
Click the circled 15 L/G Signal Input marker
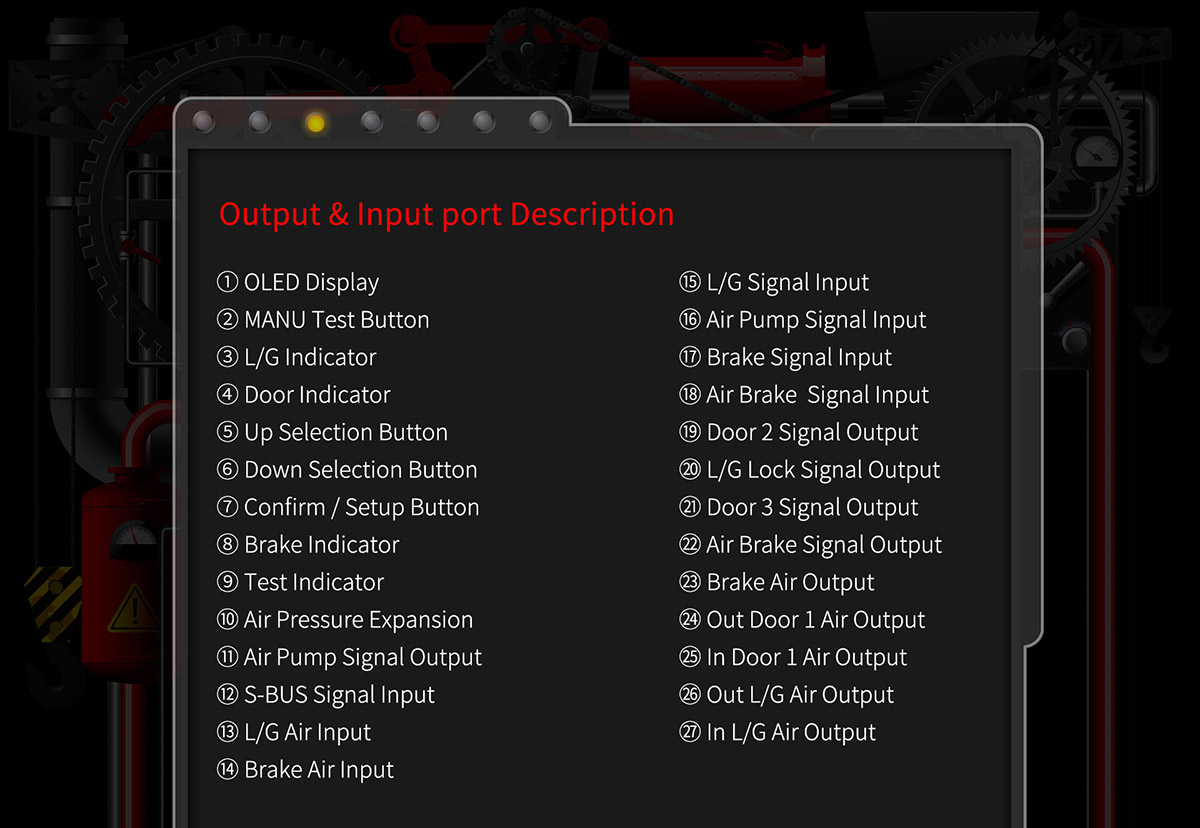690,282
